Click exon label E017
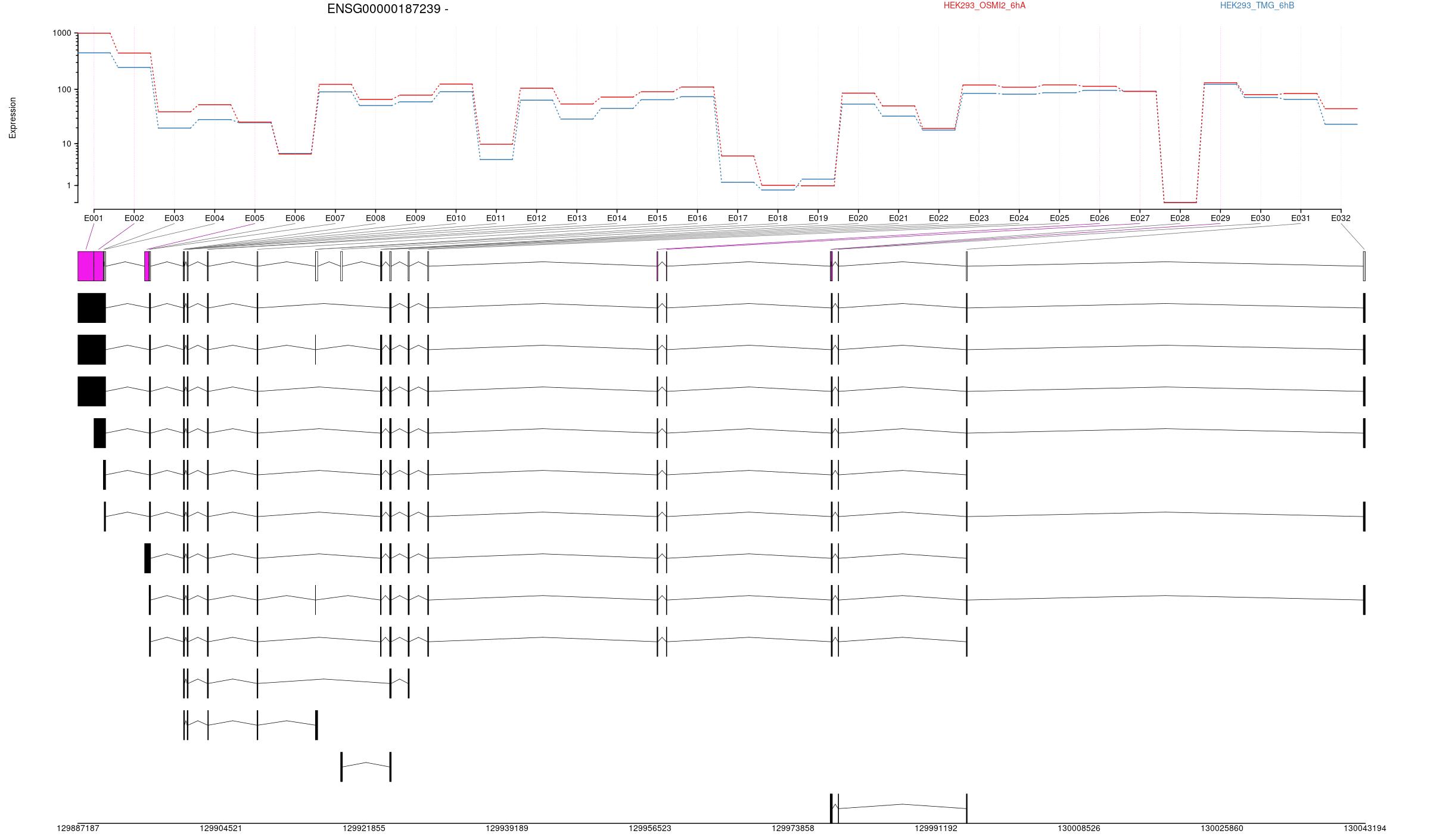The height and width of the screenshot is (840, 1430). [738, 218]
